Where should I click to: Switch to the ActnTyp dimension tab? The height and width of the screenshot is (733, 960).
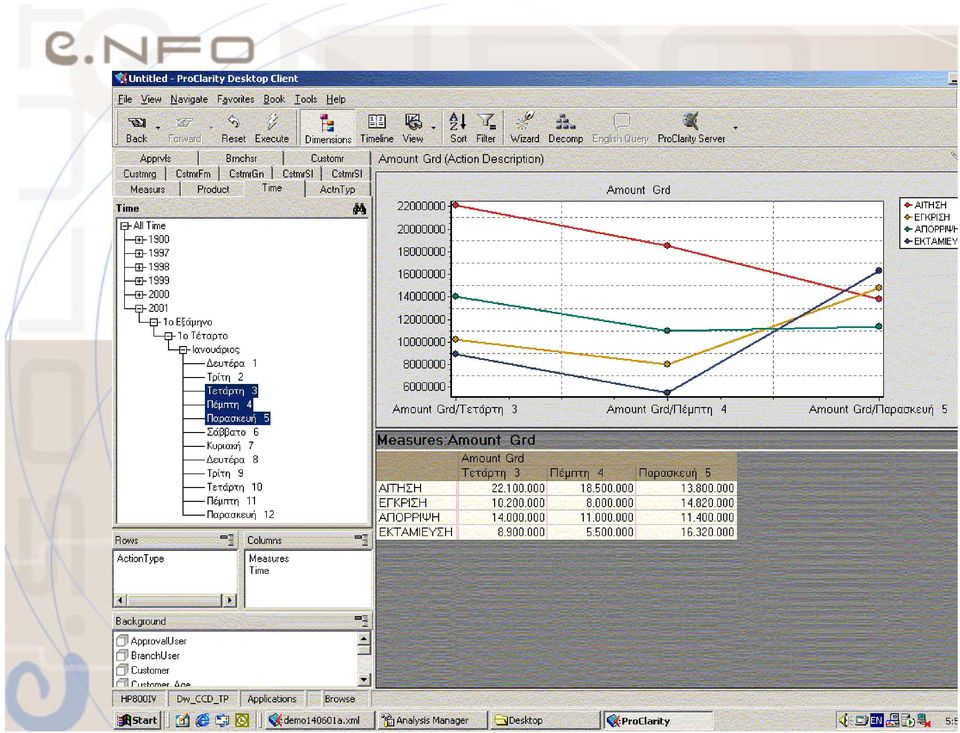coord(337,189)
